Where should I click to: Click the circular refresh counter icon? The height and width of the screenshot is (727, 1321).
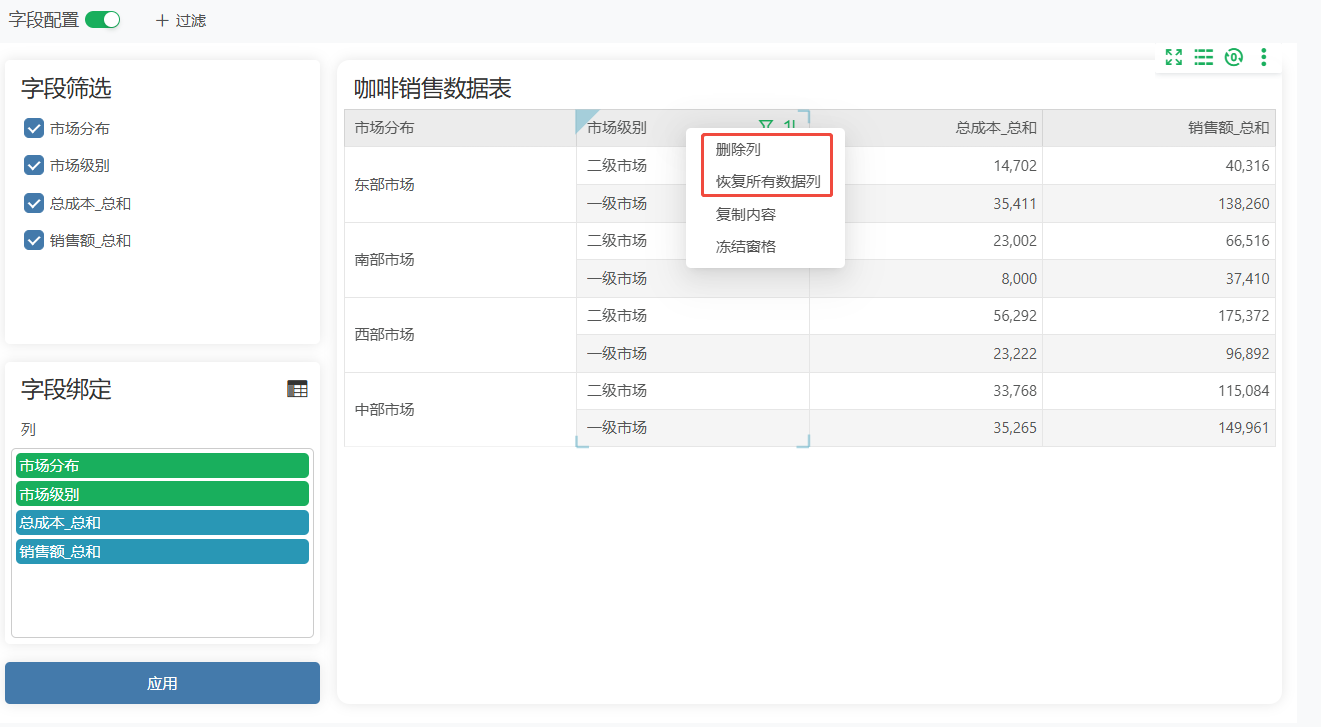pos(1234,57)
